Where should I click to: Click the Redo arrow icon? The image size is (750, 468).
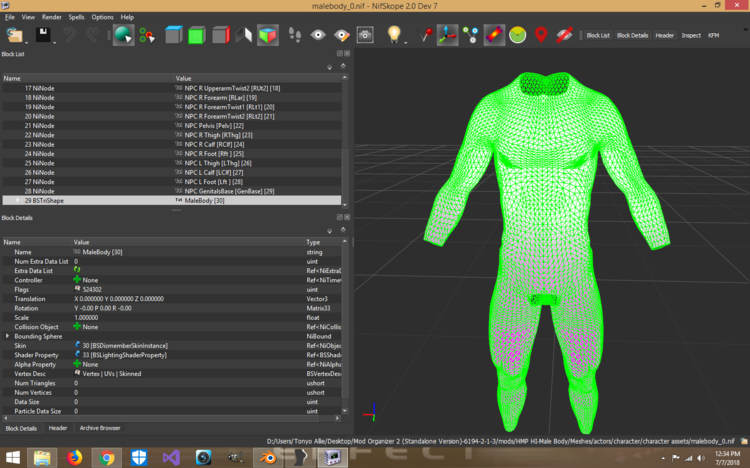point(92,35)
